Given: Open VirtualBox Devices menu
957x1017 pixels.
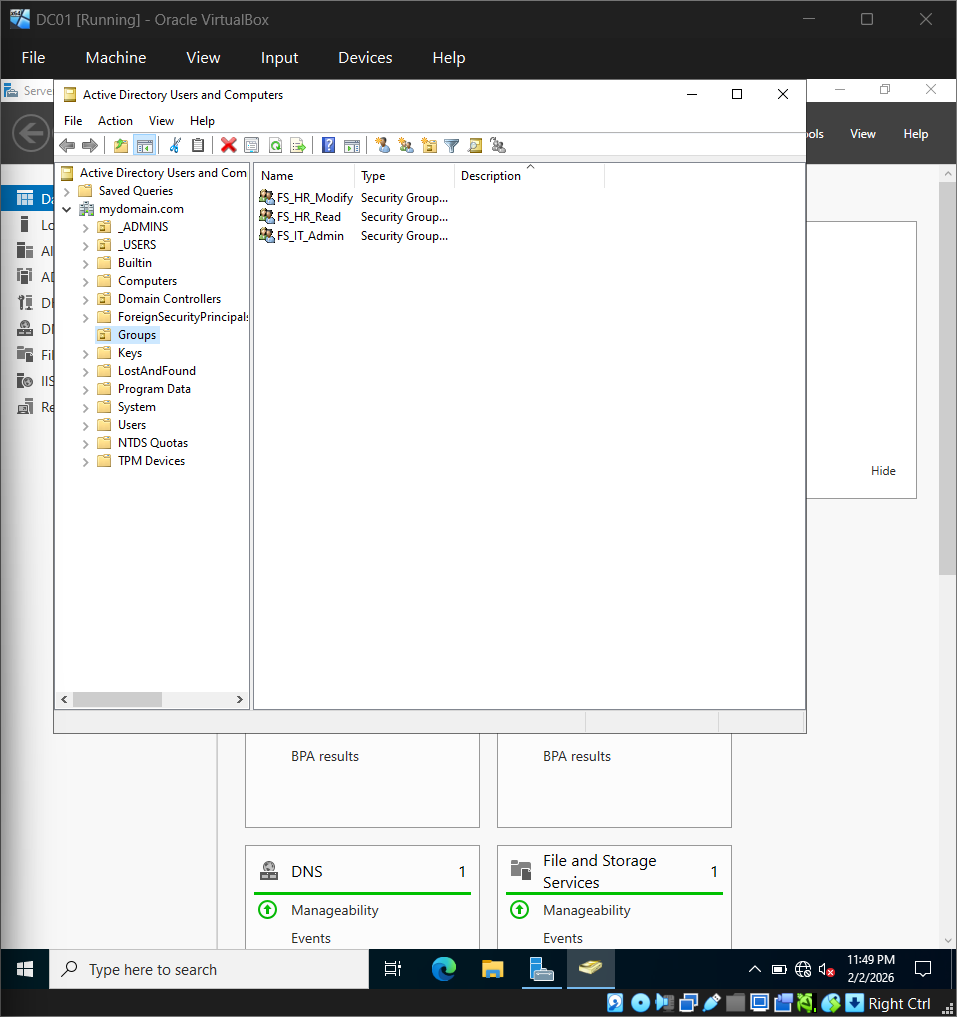Looking at the screenshot, I should click(365, 58).
